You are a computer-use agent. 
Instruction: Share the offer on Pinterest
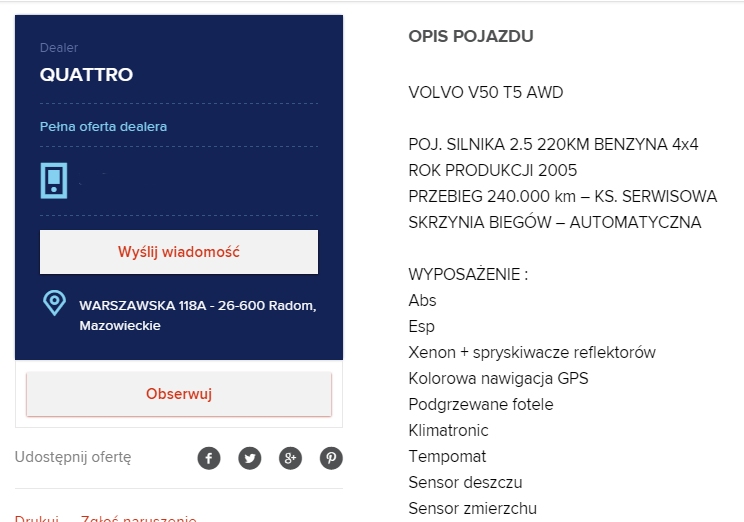[331, 458]
